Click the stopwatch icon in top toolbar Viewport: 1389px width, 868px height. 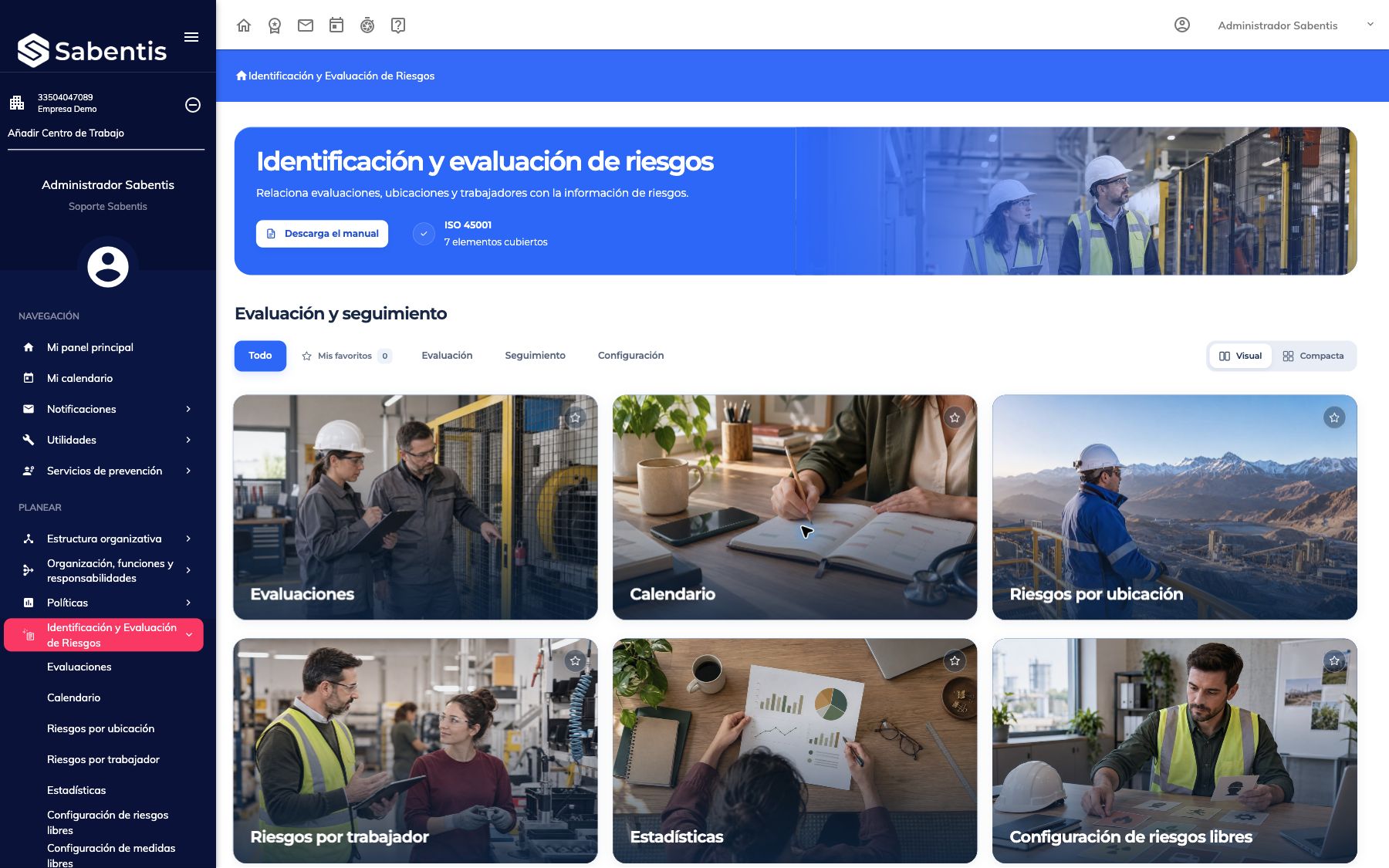(x=367, y=25)
